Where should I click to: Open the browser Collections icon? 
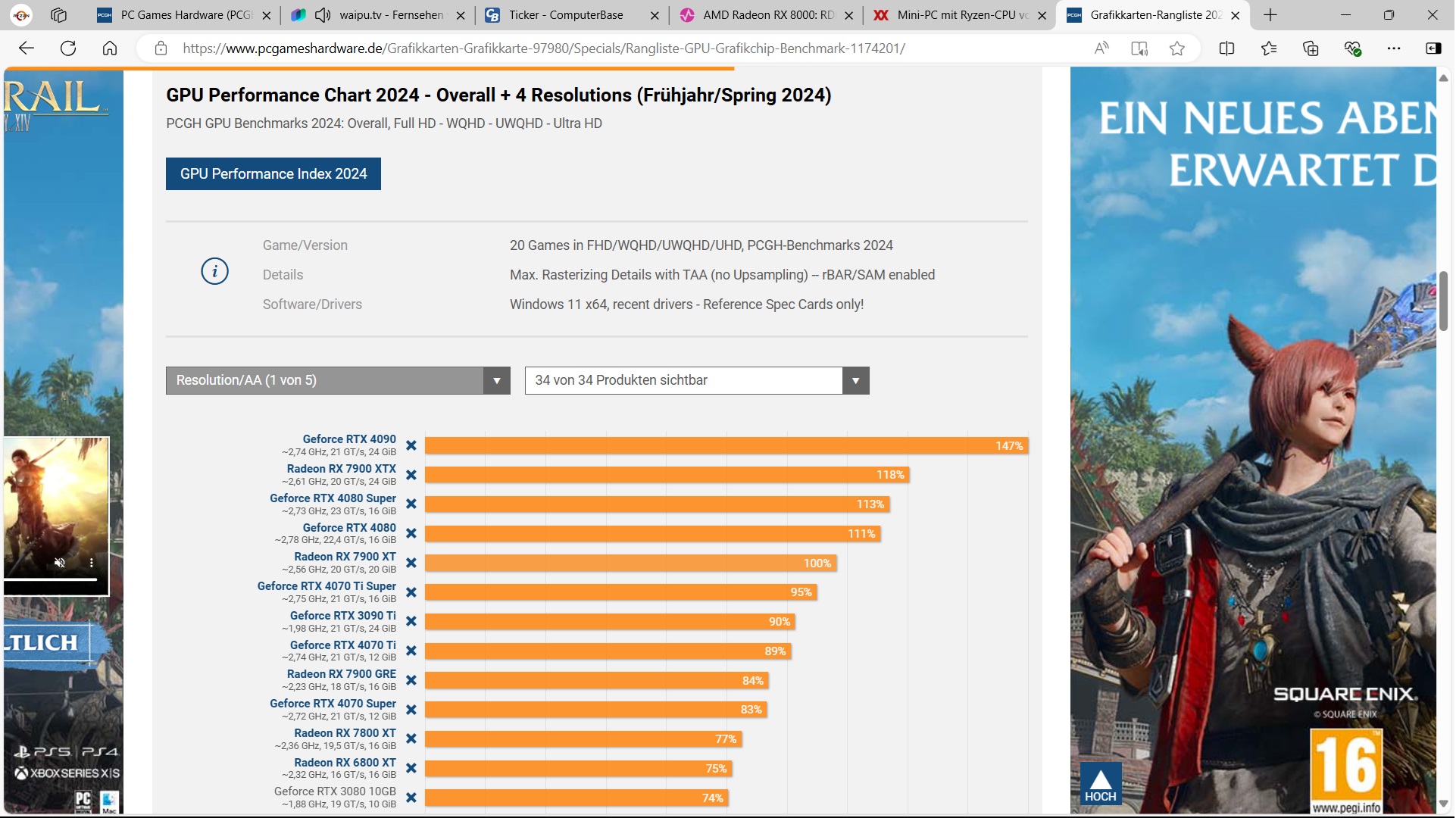[1311, 48]
